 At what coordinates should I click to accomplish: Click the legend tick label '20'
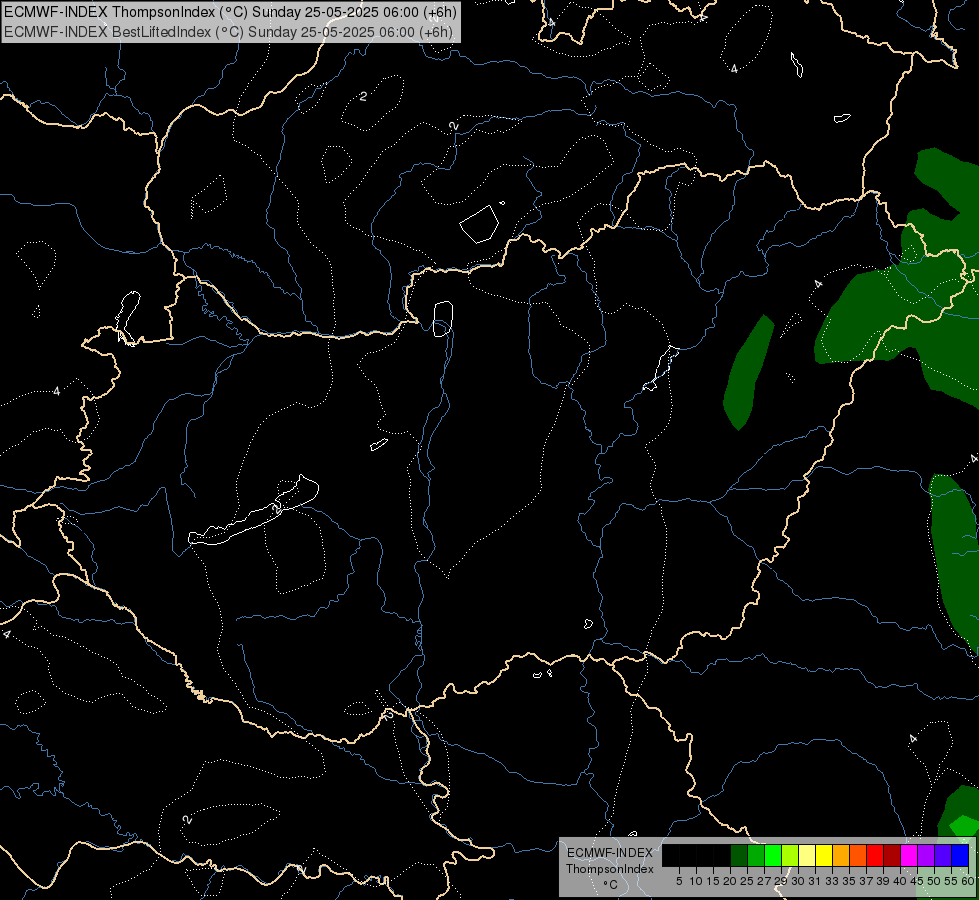[x=730, y=881]
